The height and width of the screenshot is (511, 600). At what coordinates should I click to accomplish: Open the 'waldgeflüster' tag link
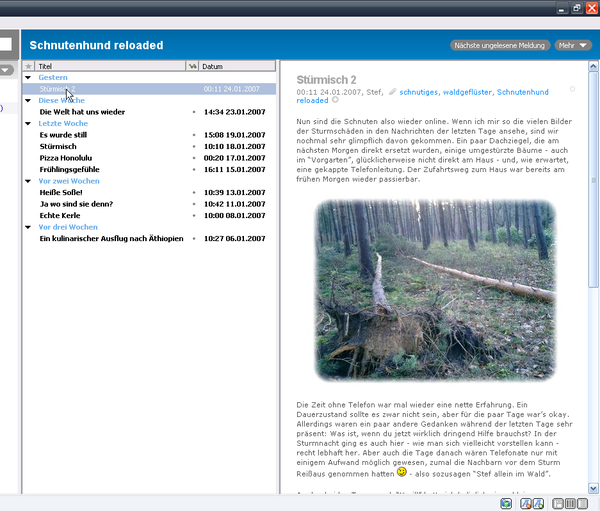click(x=466, y=92)
